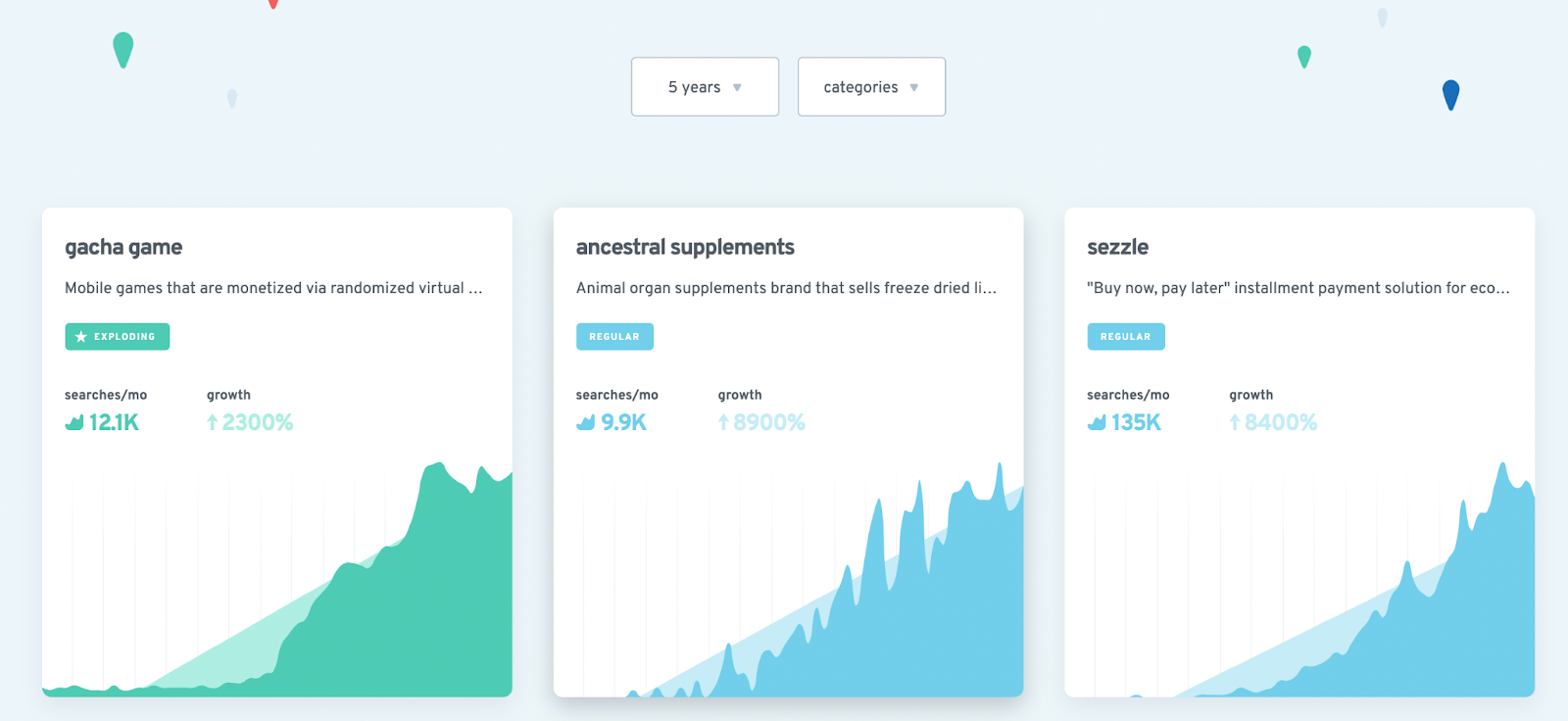
Task: Click the dark blue map pin icon
Action: [1451, 95]
